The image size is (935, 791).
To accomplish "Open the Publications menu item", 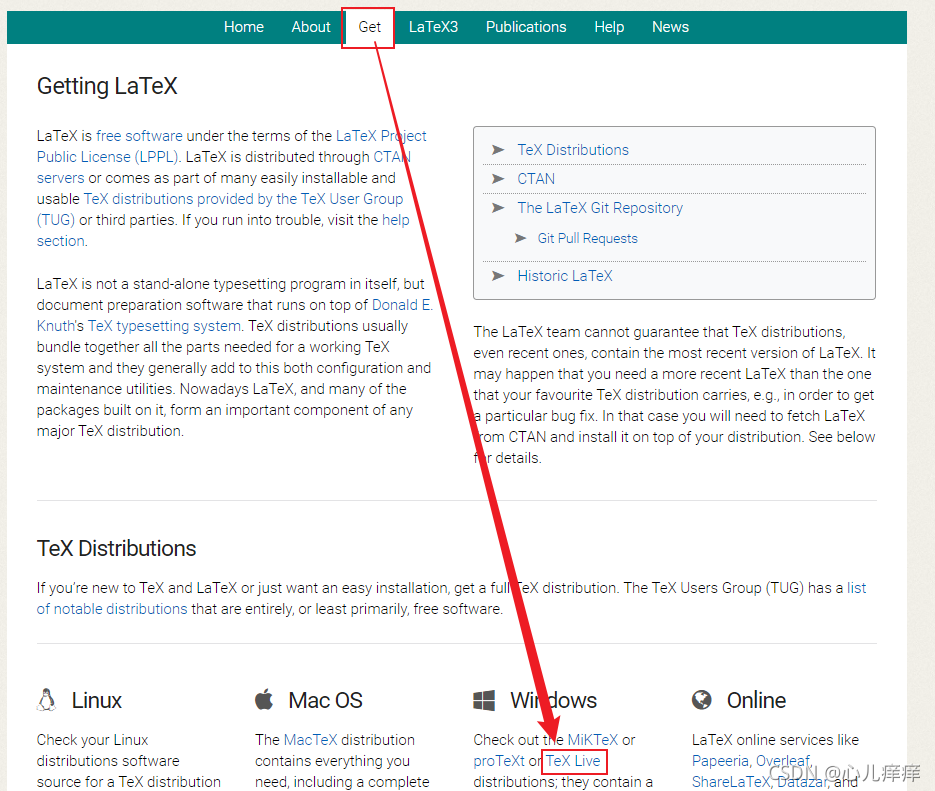I will (x=526, y=27).
